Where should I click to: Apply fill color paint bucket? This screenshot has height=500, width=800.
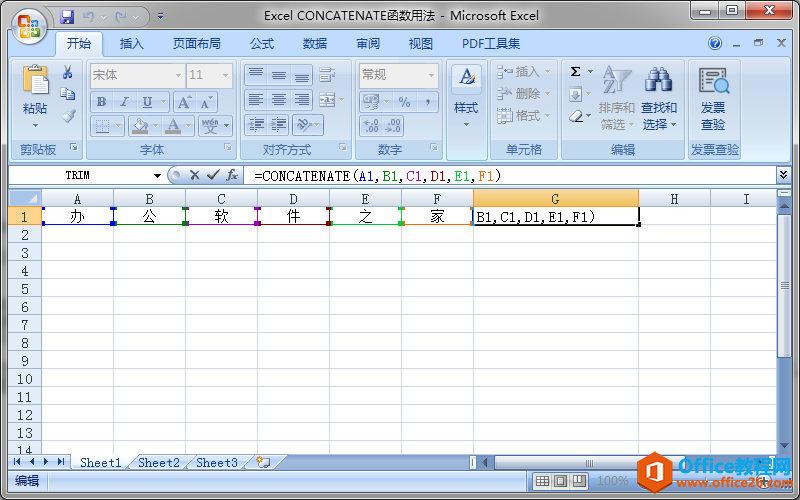click(x=138, y=126)
